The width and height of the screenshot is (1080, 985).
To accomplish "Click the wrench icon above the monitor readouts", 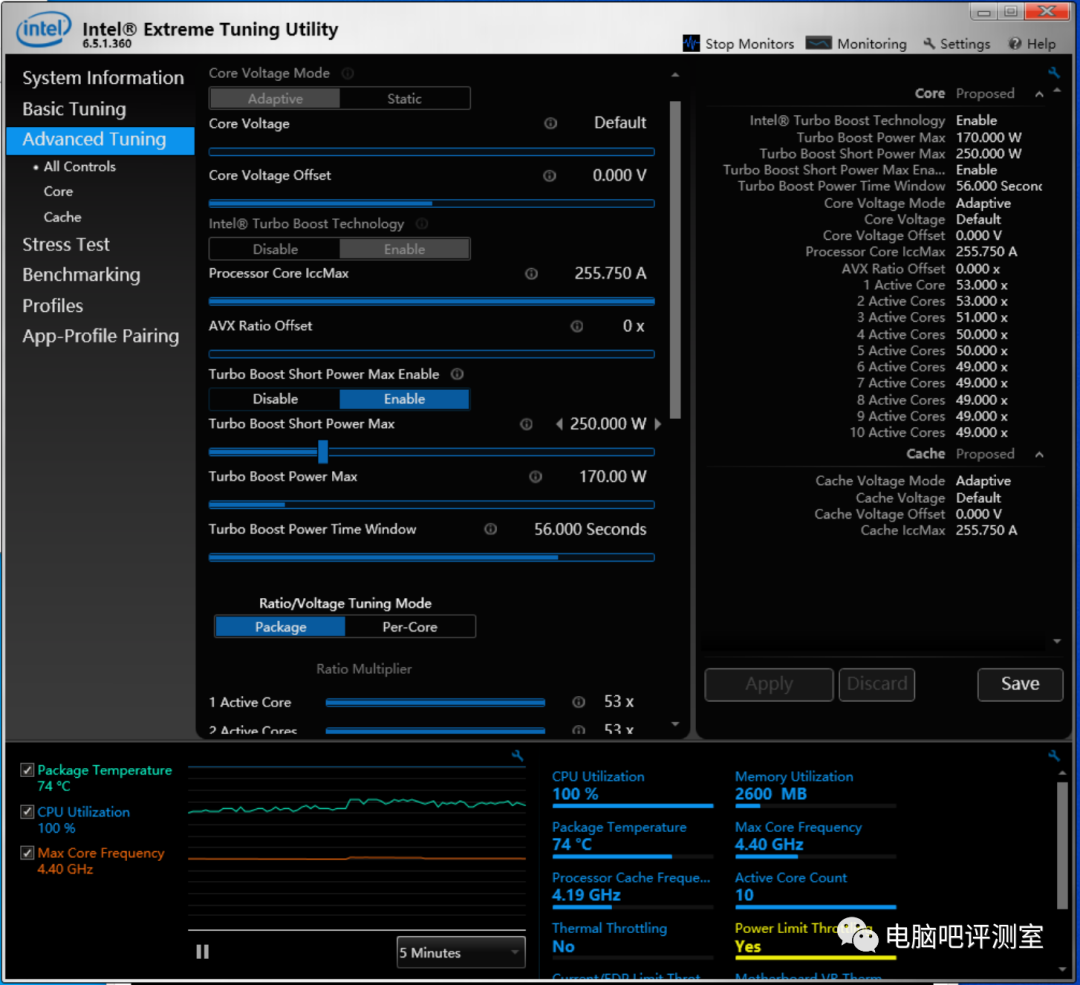I will (x=1053, y=756).
